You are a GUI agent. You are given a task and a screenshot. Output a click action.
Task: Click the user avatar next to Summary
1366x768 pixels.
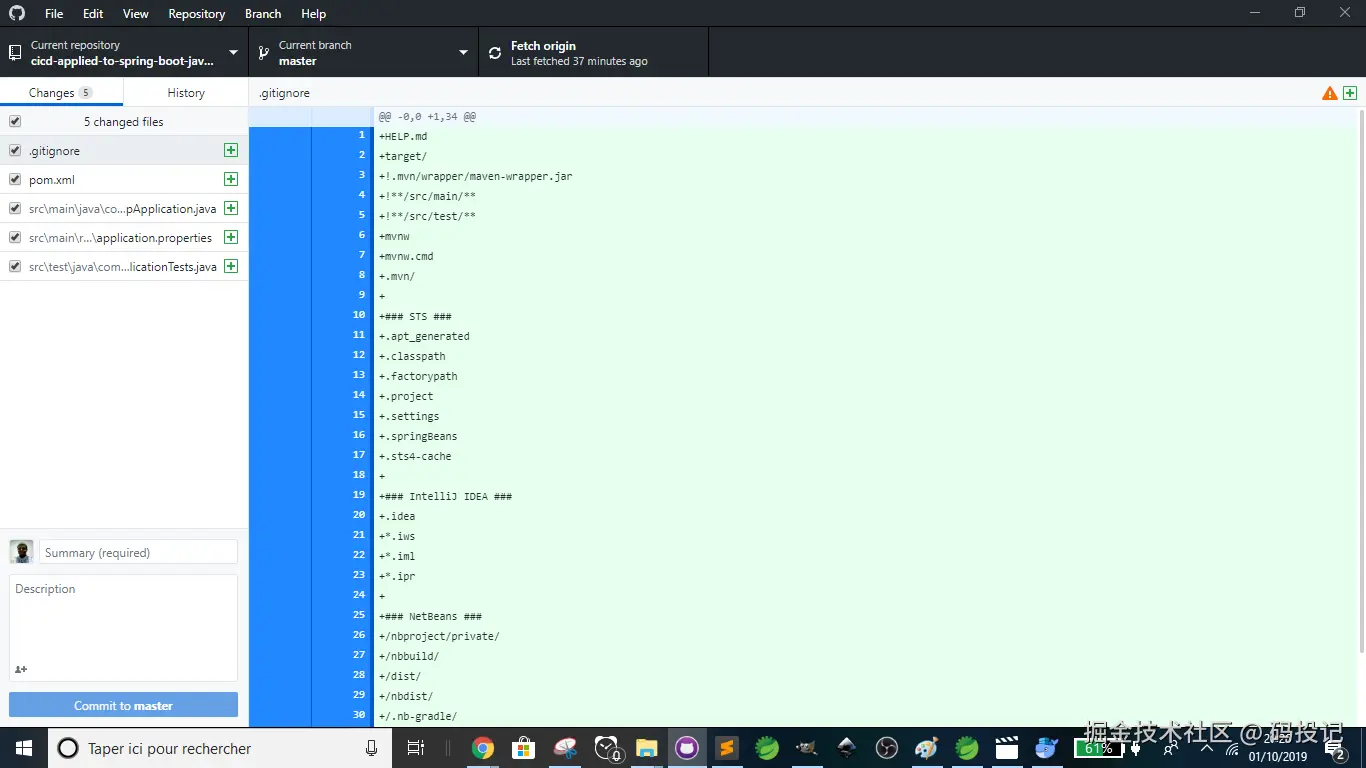[x=21, y=552]
